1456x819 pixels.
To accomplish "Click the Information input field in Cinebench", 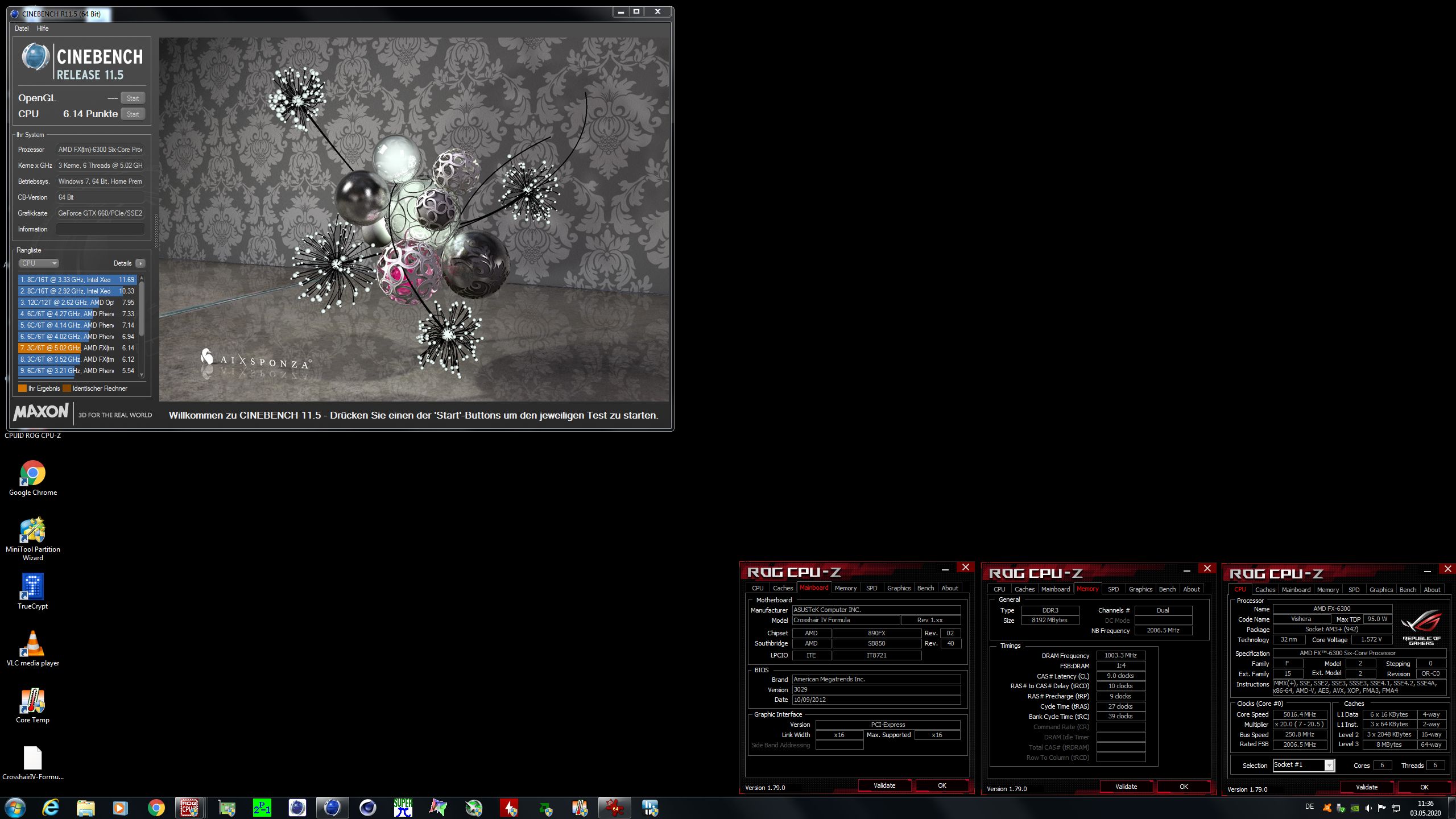I will coord(100,229).
